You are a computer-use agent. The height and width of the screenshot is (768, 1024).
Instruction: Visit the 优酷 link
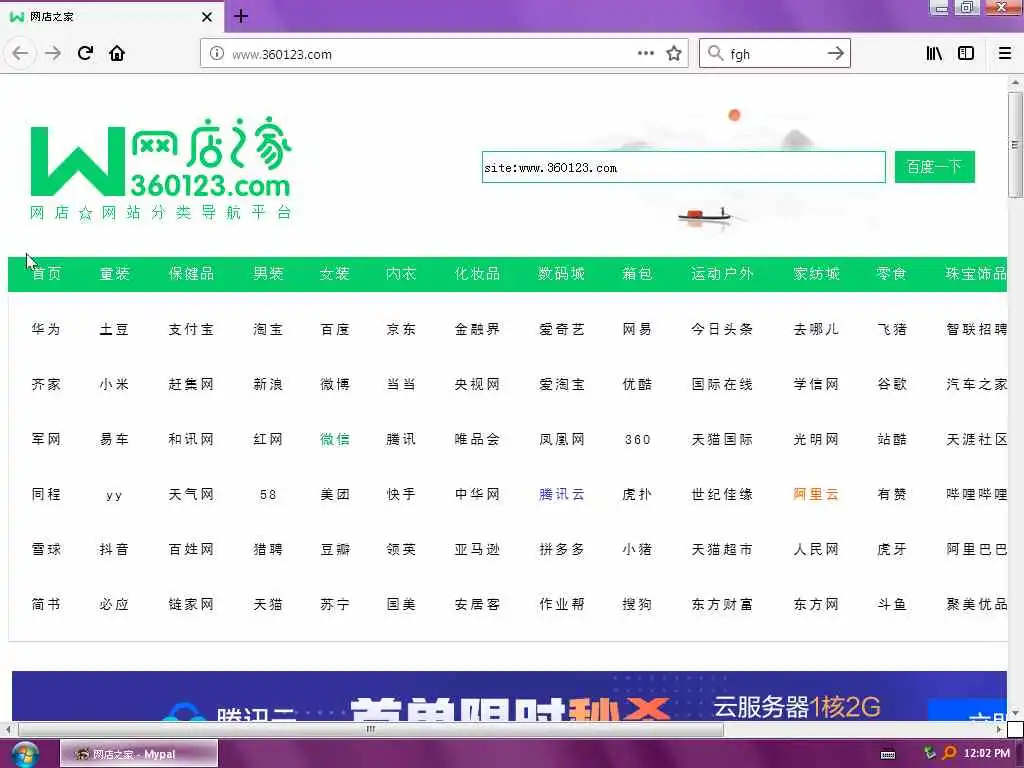637,384
